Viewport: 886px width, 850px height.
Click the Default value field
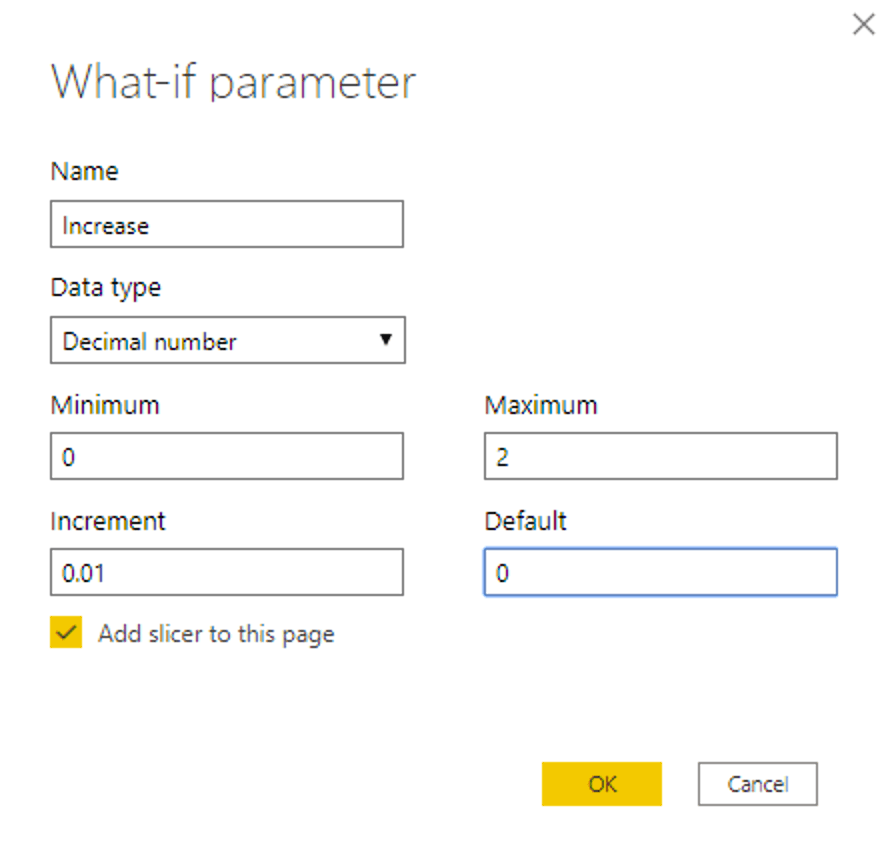tap(661, 572)
